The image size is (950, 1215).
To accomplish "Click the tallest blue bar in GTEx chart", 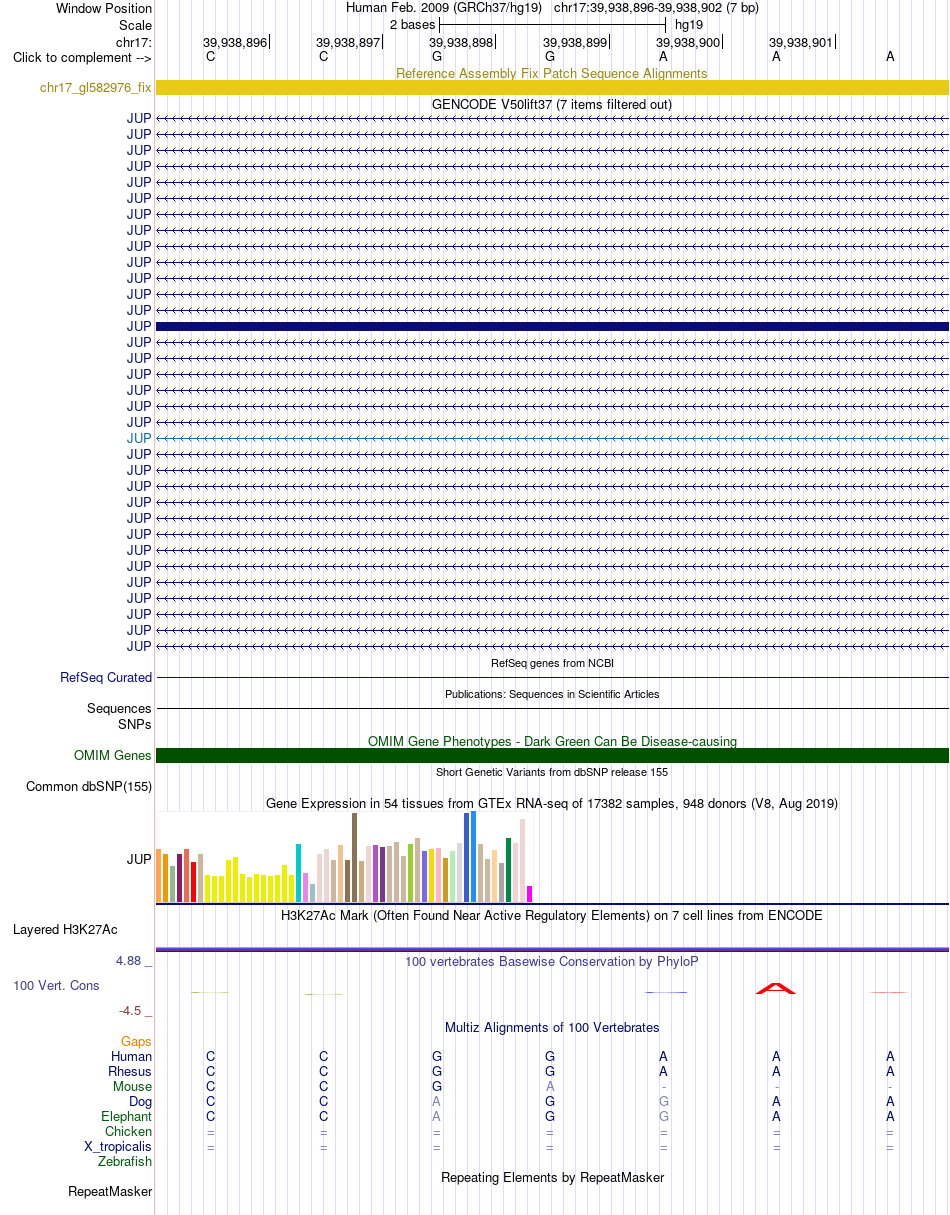I will [x=474, y=857].
